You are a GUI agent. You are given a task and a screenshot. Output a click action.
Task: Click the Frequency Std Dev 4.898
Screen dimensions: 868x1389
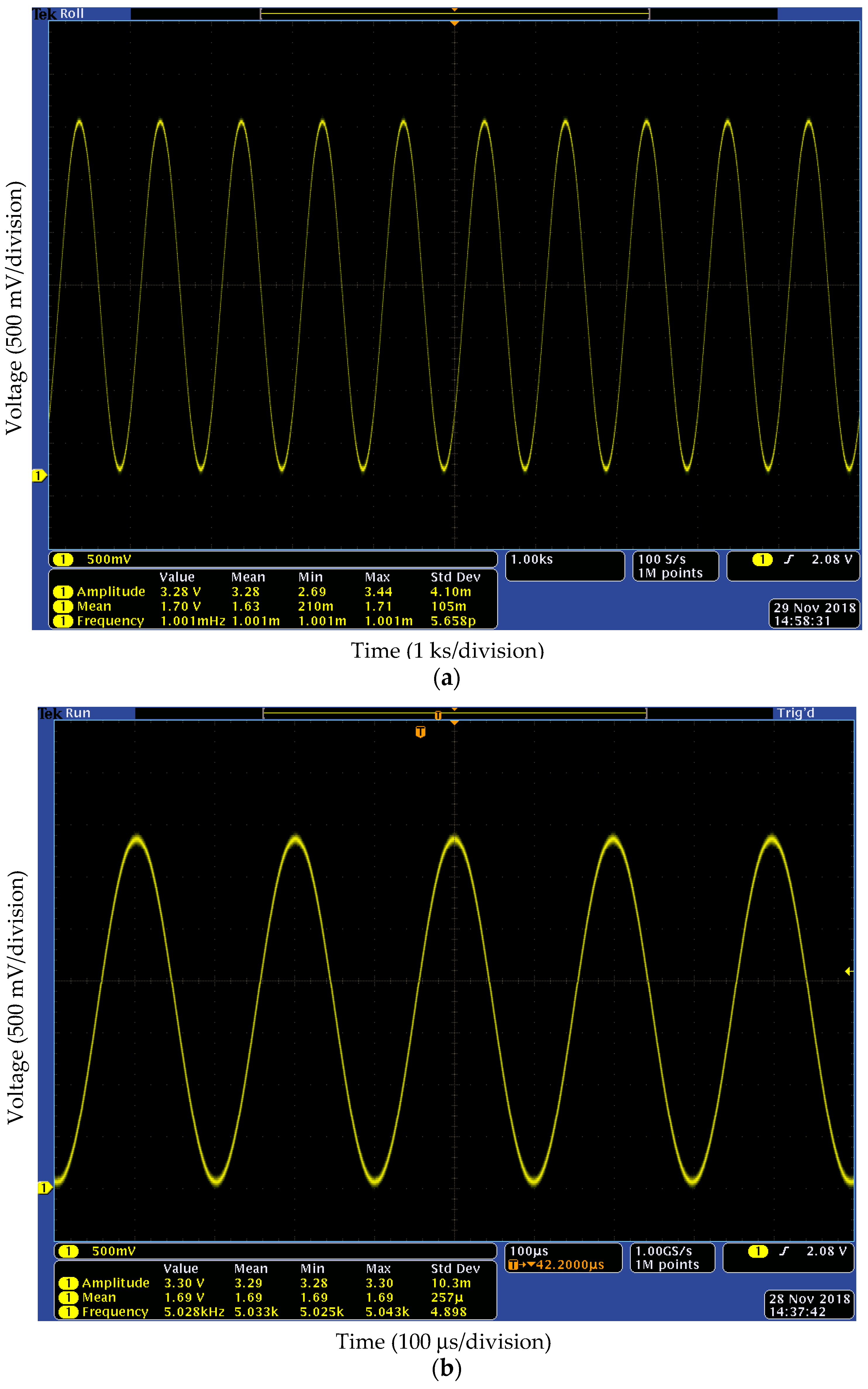click(448, 1312)
